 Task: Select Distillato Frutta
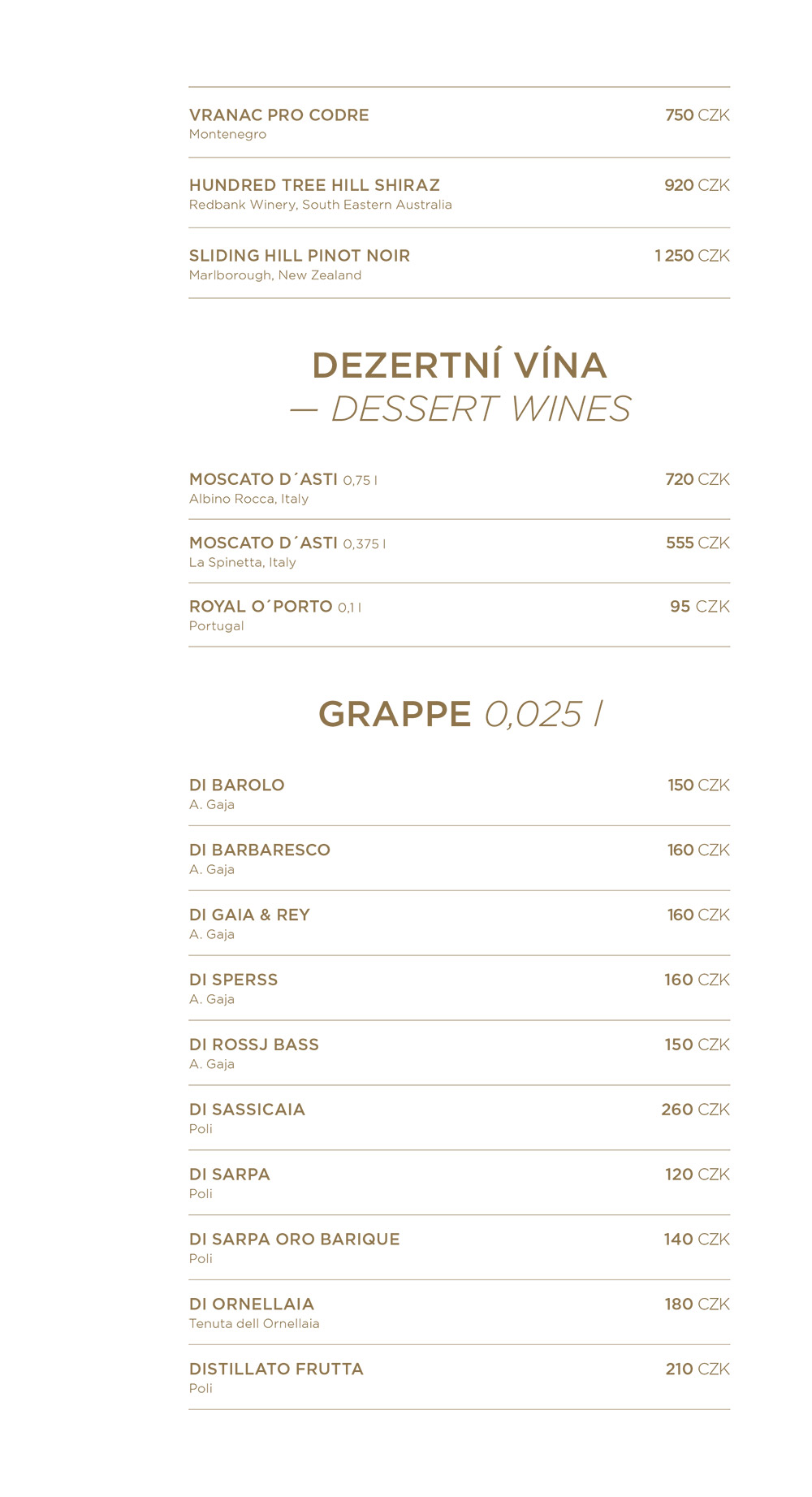click(x=460, y=1378)
